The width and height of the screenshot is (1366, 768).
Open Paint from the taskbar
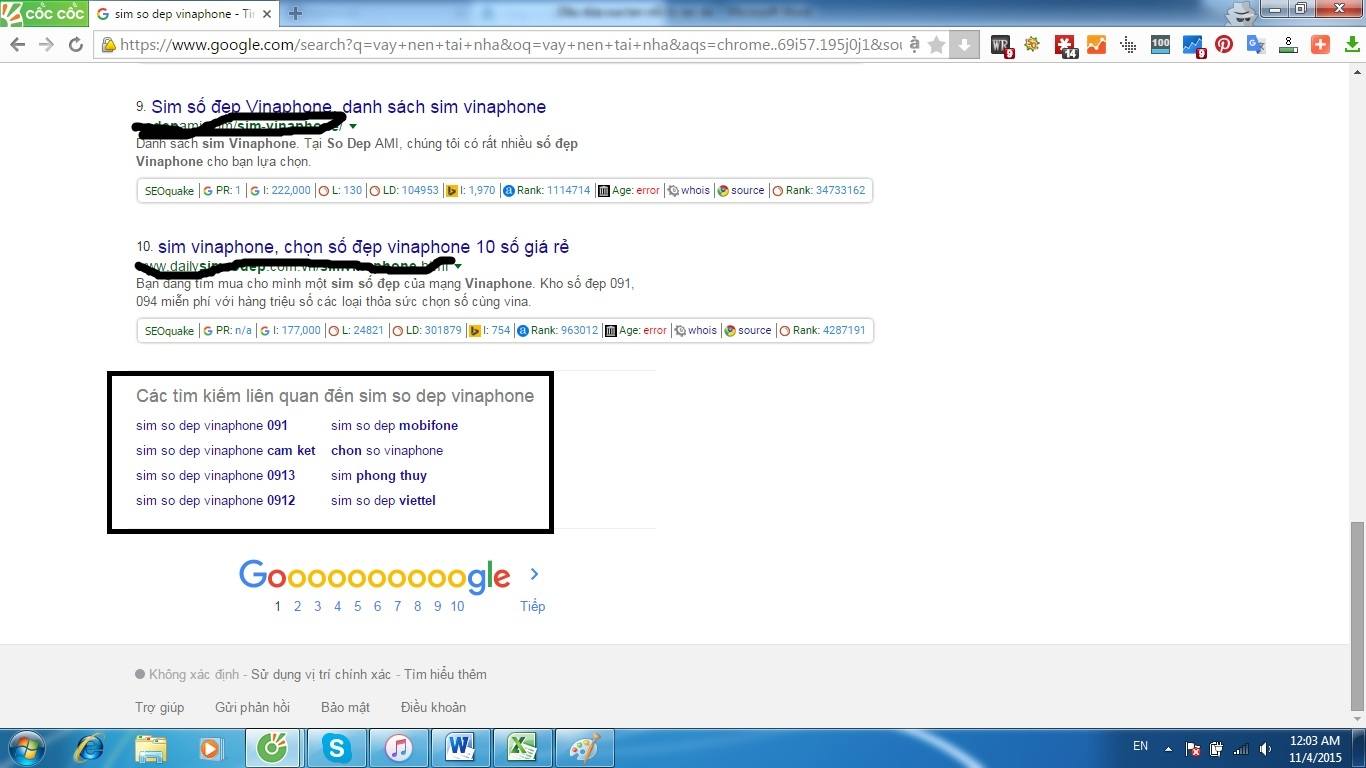pos(584,748)
